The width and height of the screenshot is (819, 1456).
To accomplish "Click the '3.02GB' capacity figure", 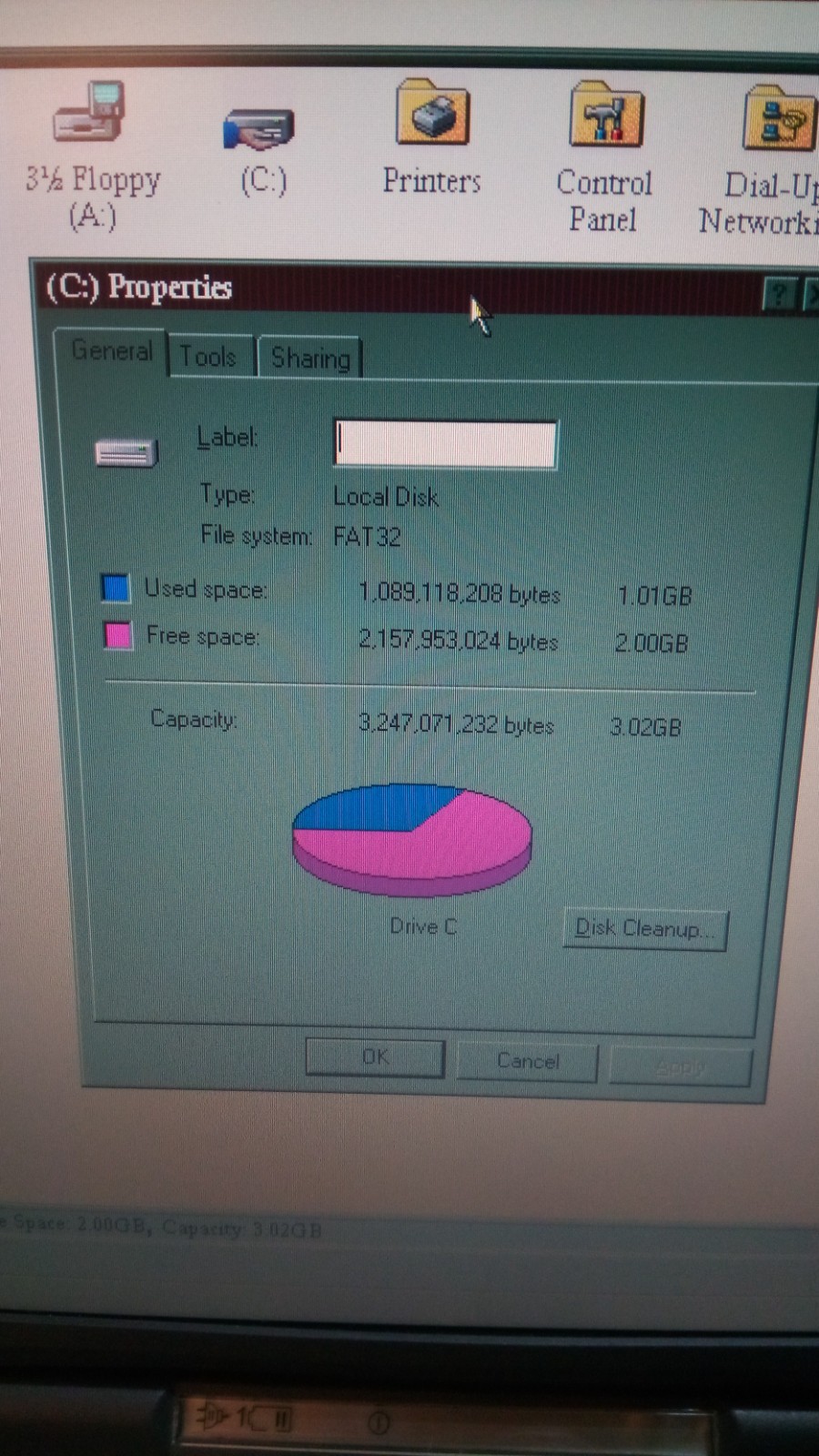I will [x=645, y=727].
